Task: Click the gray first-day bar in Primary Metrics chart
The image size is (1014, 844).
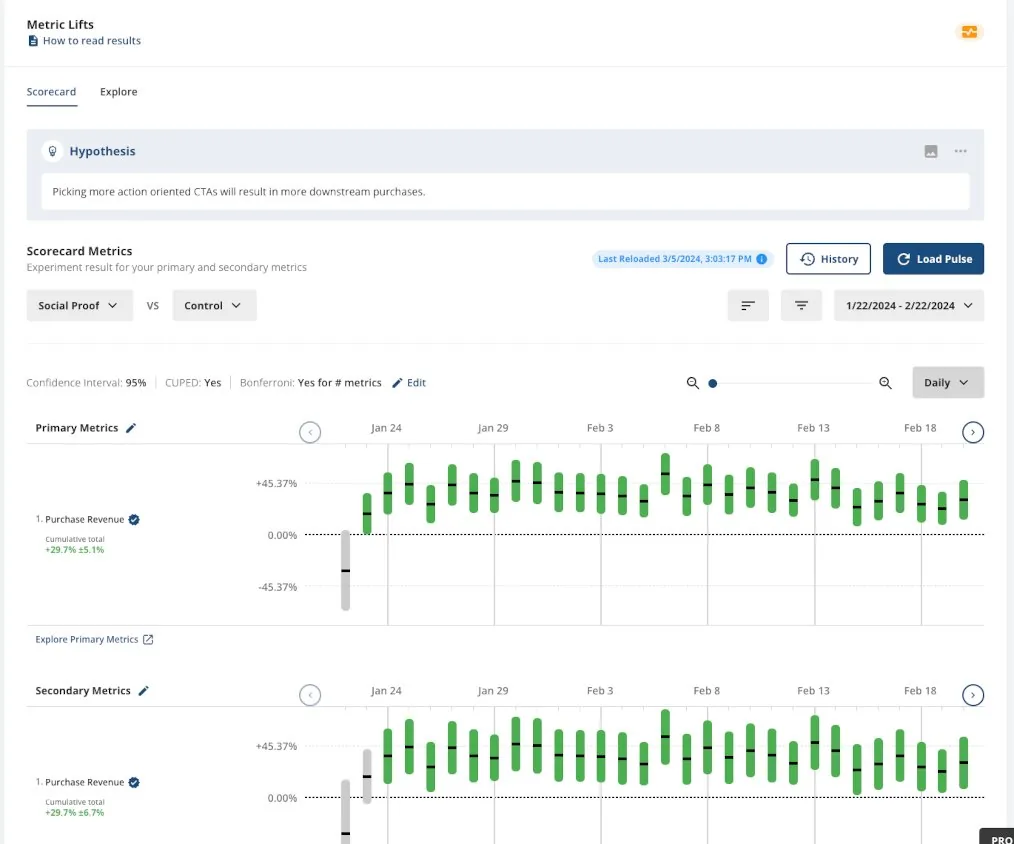Action: [345, 570]
